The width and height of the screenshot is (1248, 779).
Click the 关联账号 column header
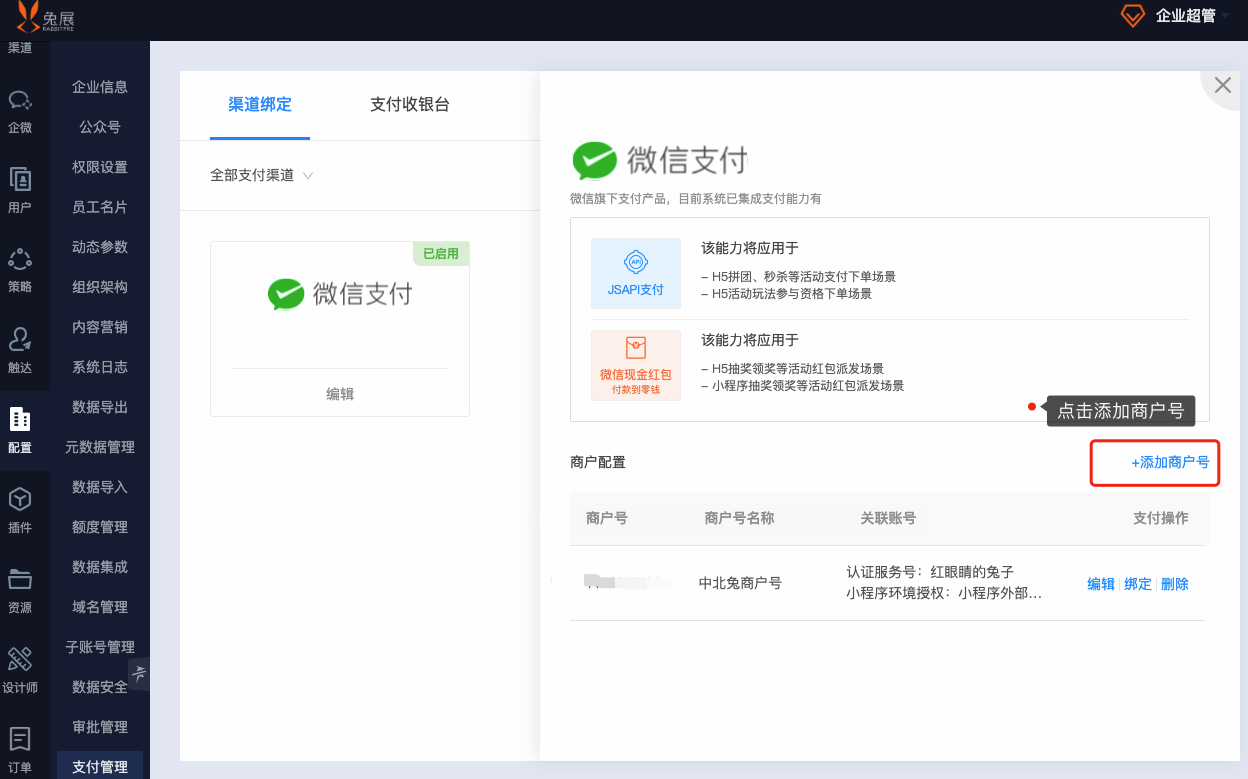pos(888,518)
